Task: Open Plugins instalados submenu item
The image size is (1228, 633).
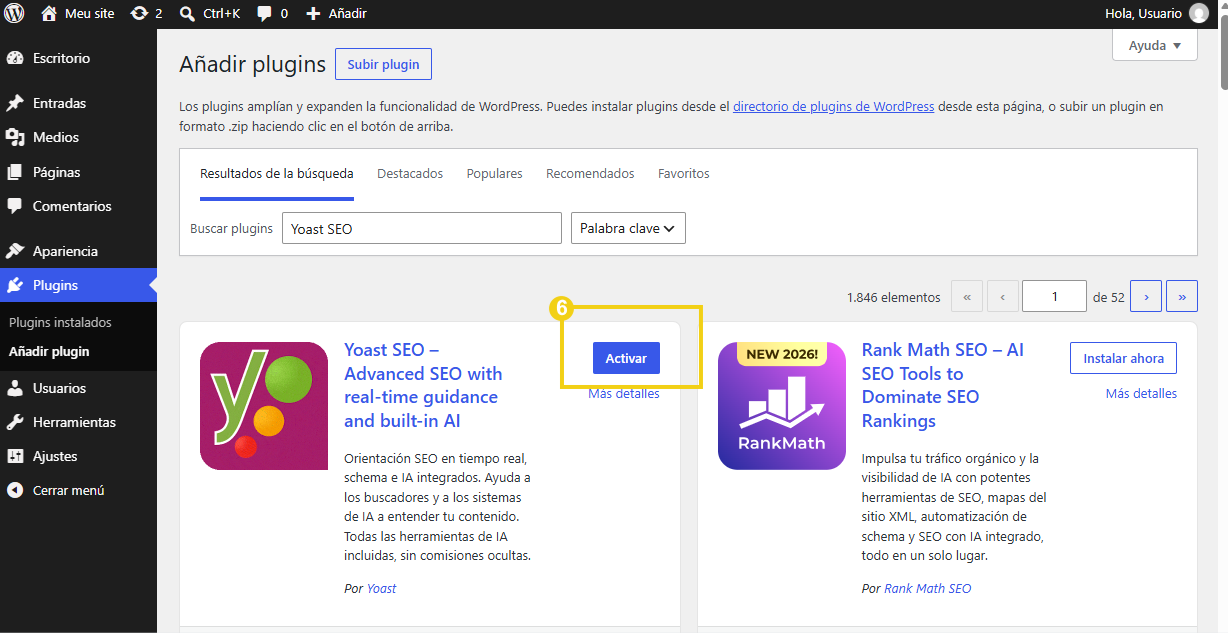Action: (x=60, y=322)
